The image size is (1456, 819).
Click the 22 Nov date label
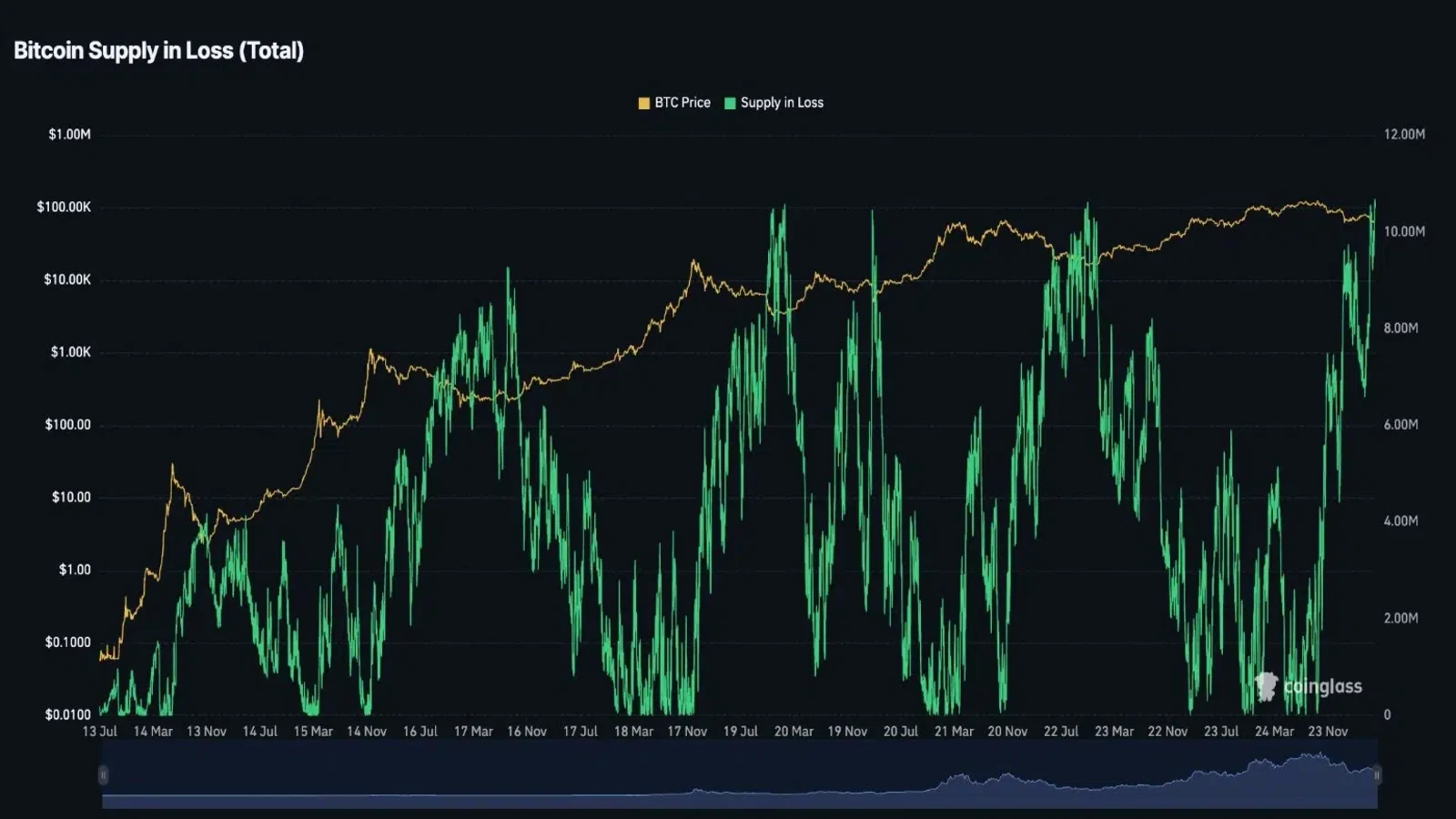coord(1168,732)
